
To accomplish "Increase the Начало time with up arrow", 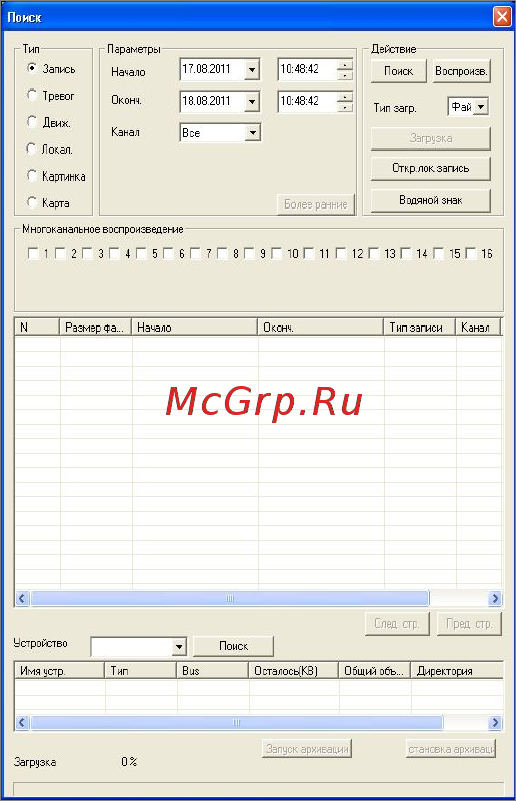I will click(345, 64).
